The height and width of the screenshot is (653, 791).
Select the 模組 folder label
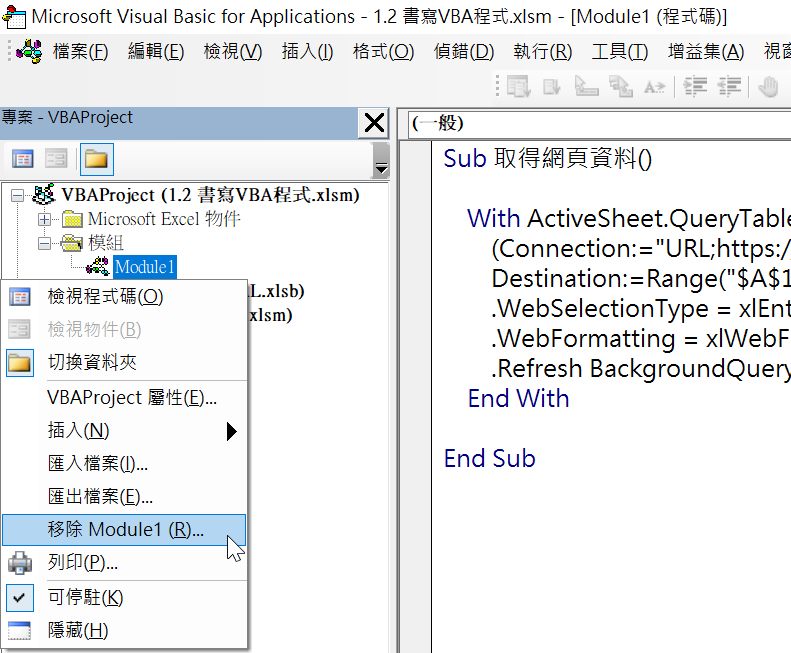coord(105,243)
